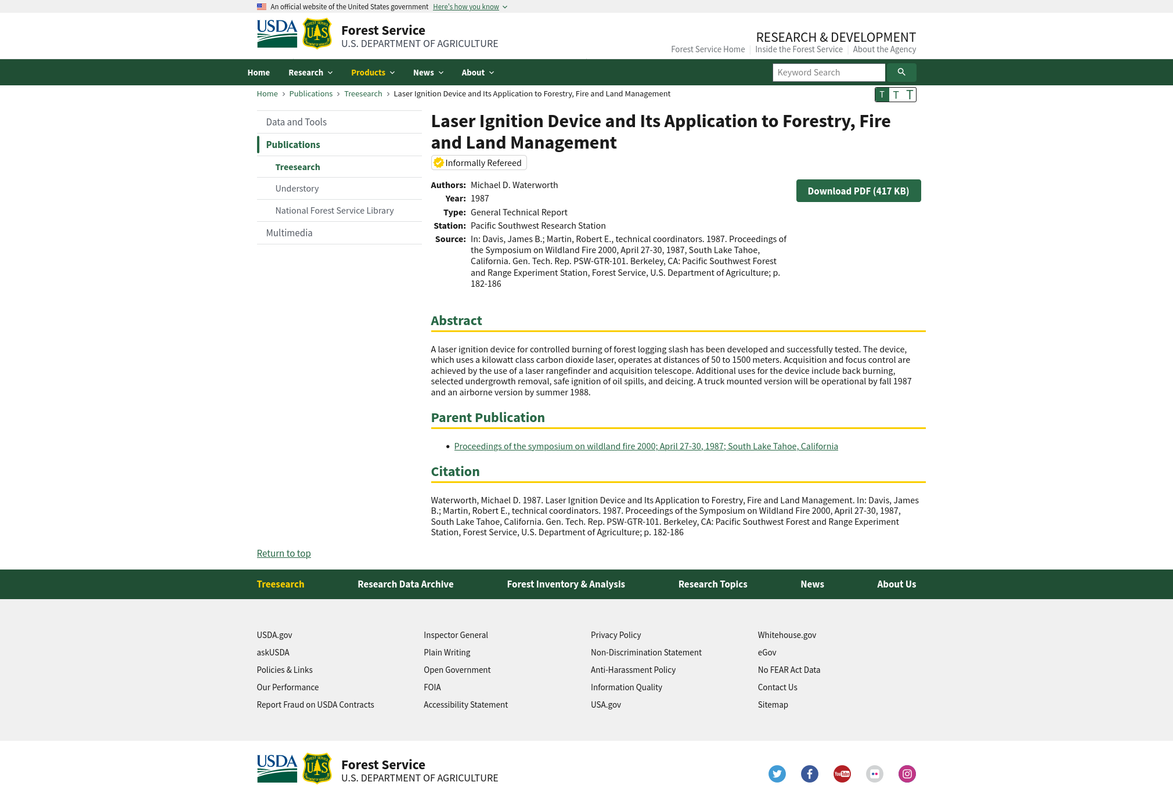
Task: Select the largest text size T
Action: coord(909,94)
